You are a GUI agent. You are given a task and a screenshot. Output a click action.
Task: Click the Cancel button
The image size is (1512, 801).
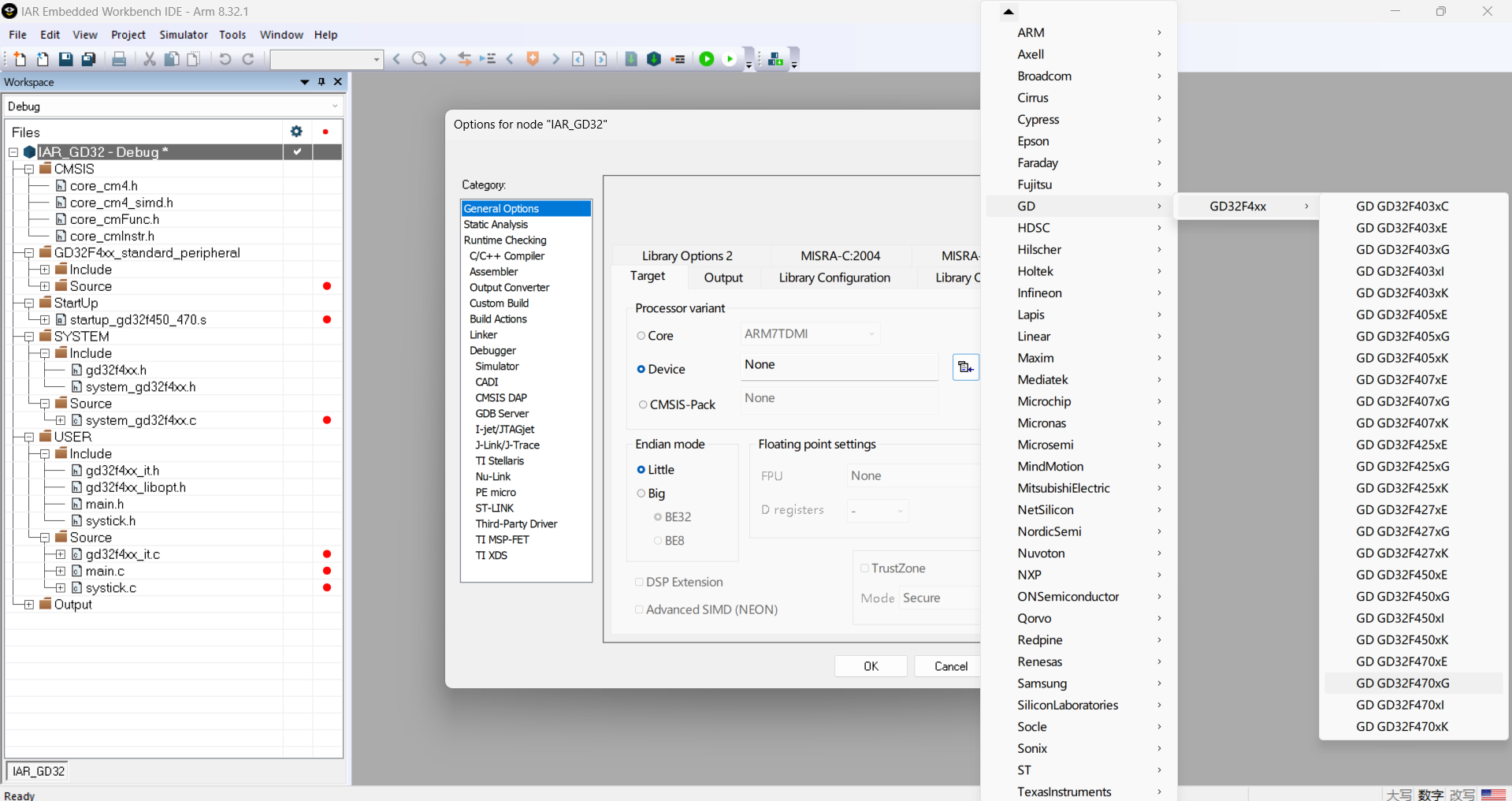point(950,666)
